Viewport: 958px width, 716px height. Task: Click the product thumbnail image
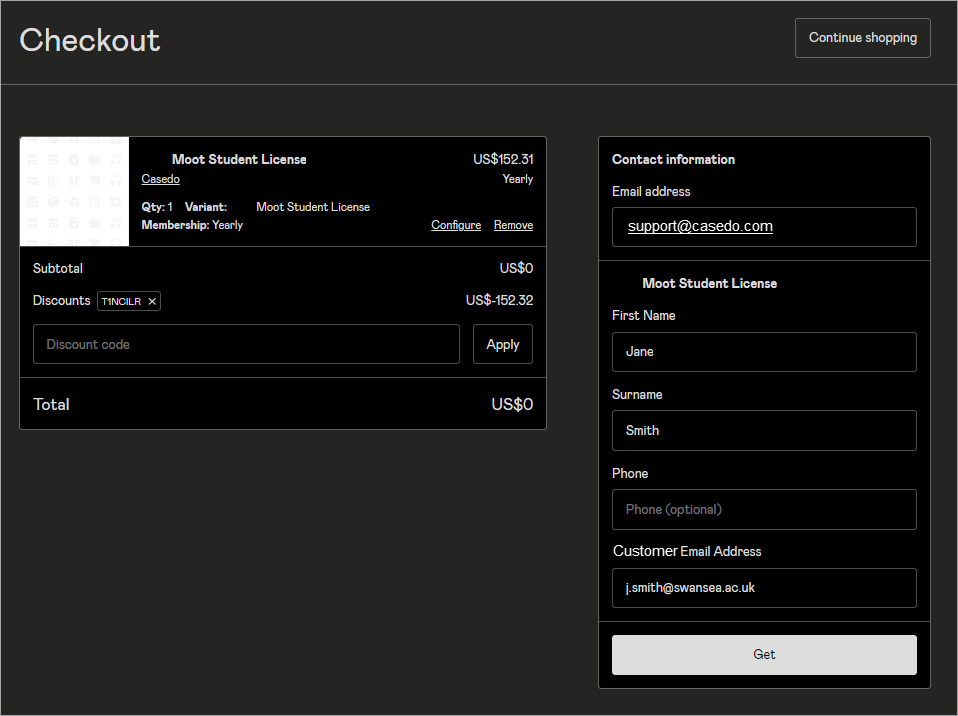tap(75, 191)
